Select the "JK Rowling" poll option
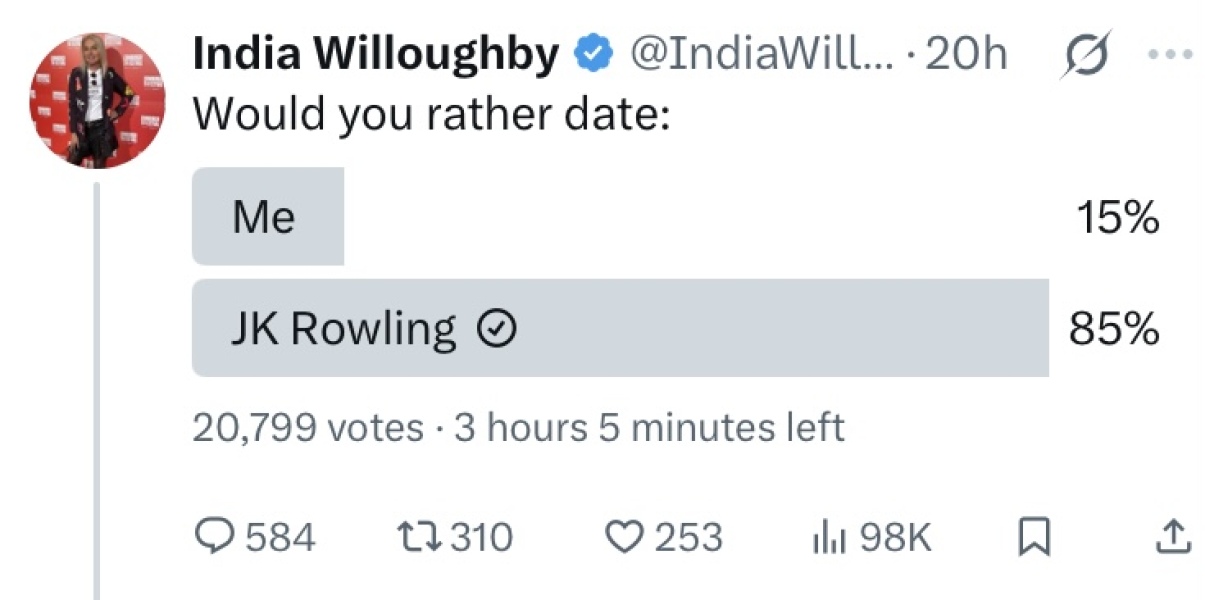 343,328
